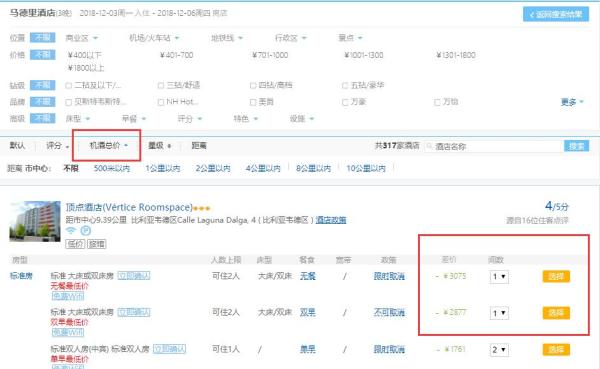Screen dimensions: 600x369
Task: Expand 更多 brands list
Action: click(572, 102)
